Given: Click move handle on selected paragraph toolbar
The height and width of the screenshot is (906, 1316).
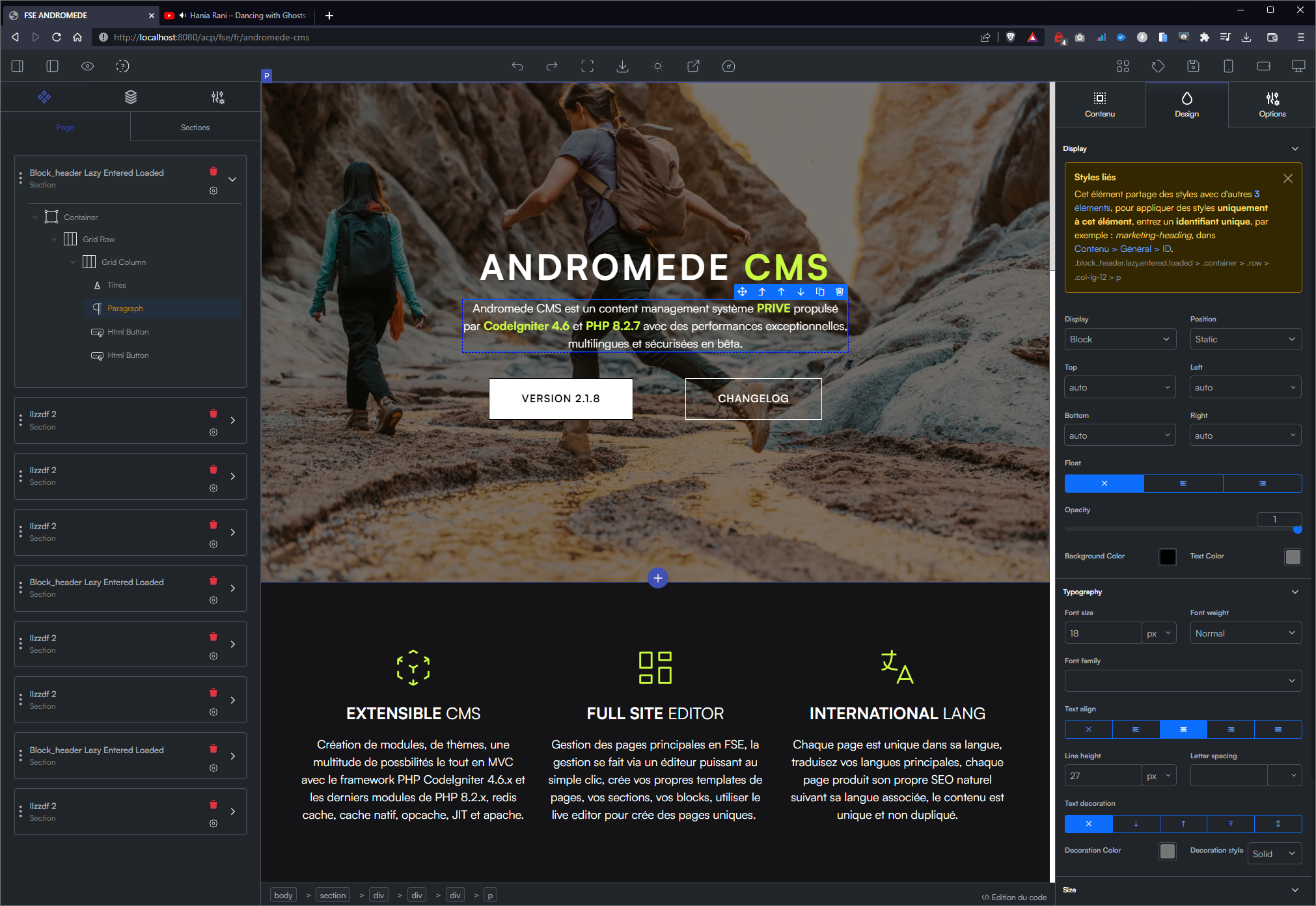Looking at the screenshot, I should (x=742, y=292).
